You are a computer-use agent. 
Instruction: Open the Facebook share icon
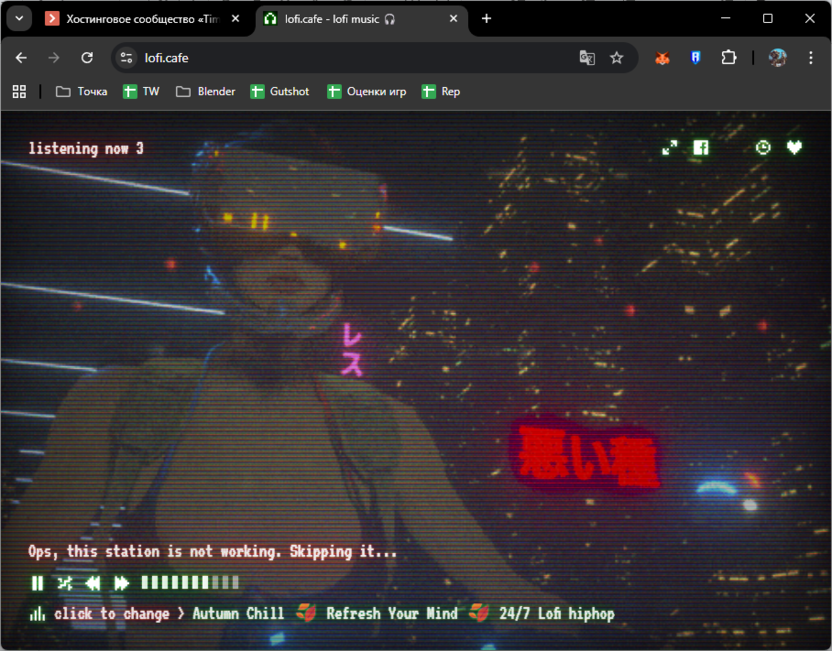pyautogui.click(x=701, y=147)
